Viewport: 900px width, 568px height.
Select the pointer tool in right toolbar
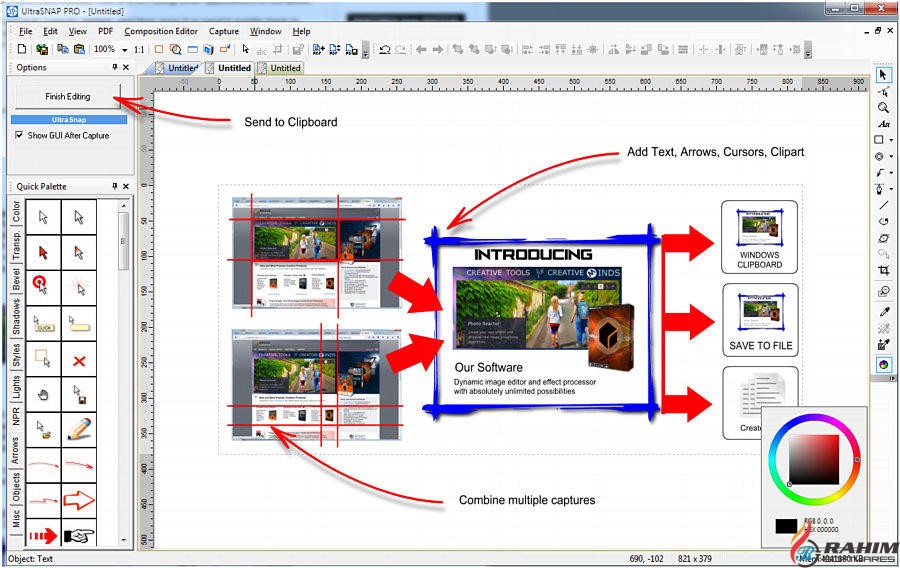pos(883,75)
